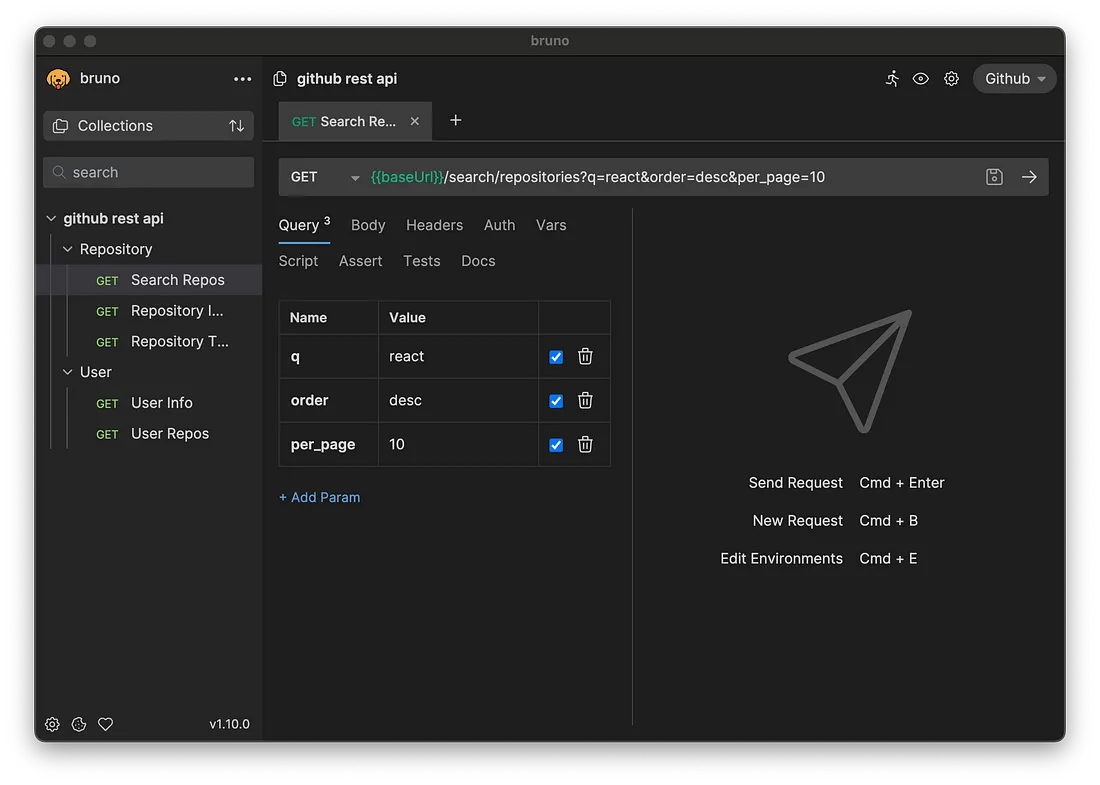The height and width of the screenshot is (785, 1100).
Task: Switch to the Assert tab
Action: pyautogui.click(x=361, y=261)
